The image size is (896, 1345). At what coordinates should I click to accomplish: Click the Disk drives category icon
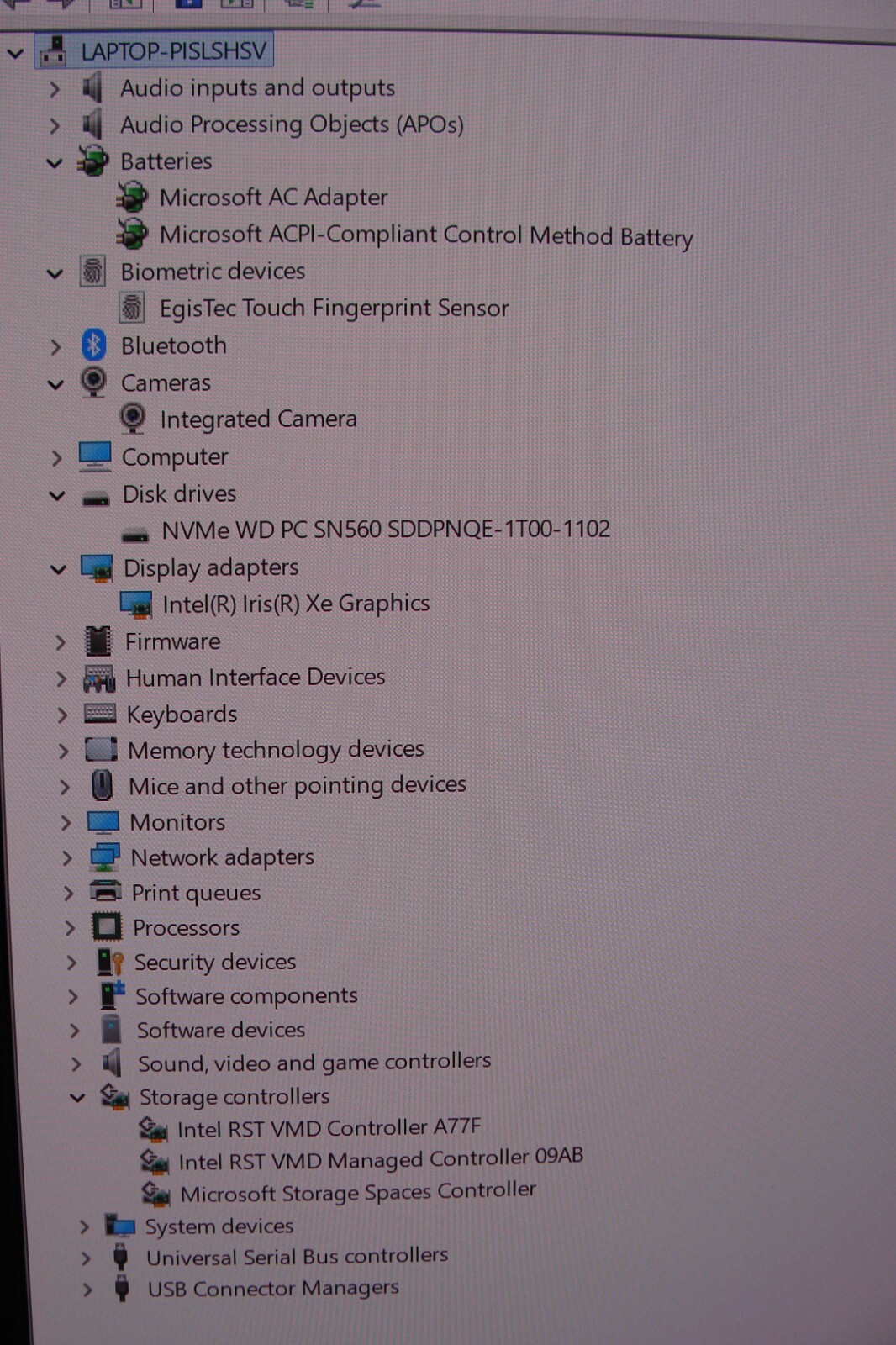(x=96, y=497)
